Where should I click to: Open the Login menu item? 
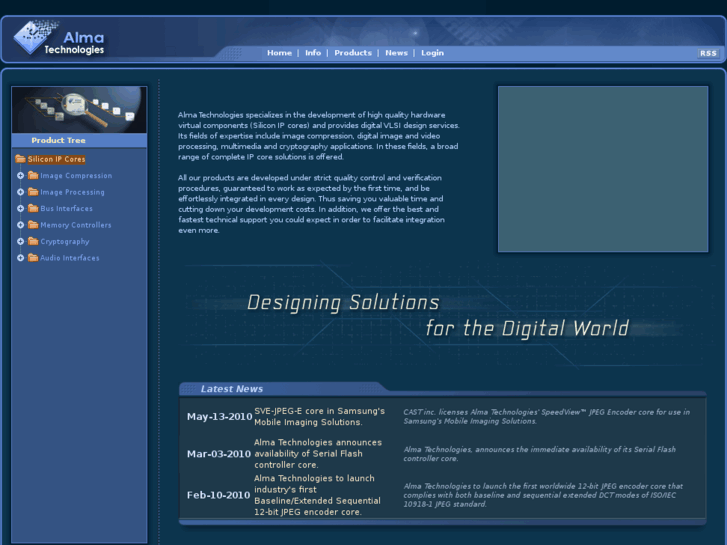pyautogui.click(x=432, y=53)
